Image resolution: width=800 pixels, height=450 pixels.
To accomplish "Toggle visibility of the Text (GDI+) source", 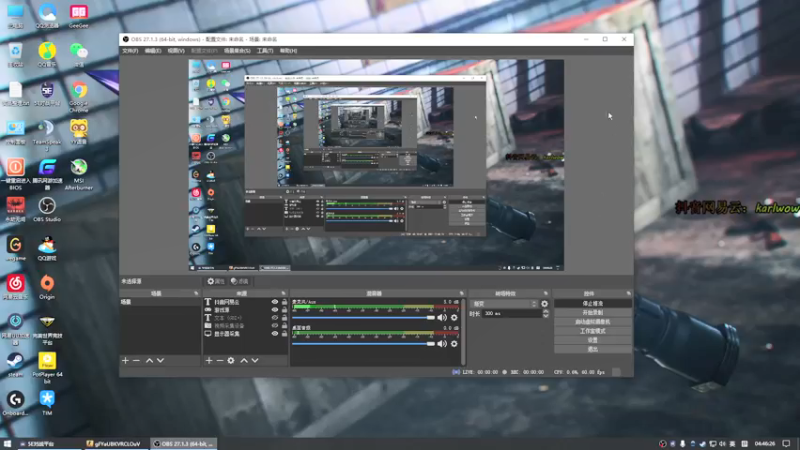I will 274,318.
